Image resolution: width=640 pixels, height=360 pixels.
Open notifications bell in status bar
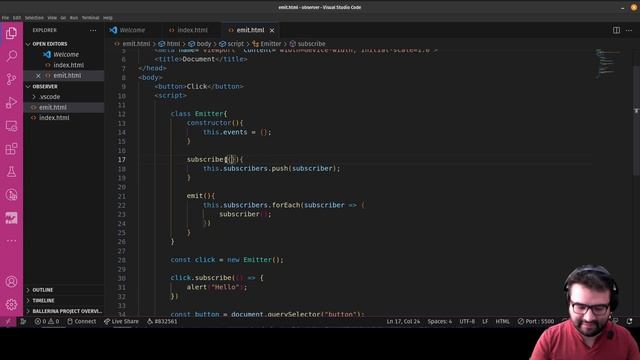629,322
